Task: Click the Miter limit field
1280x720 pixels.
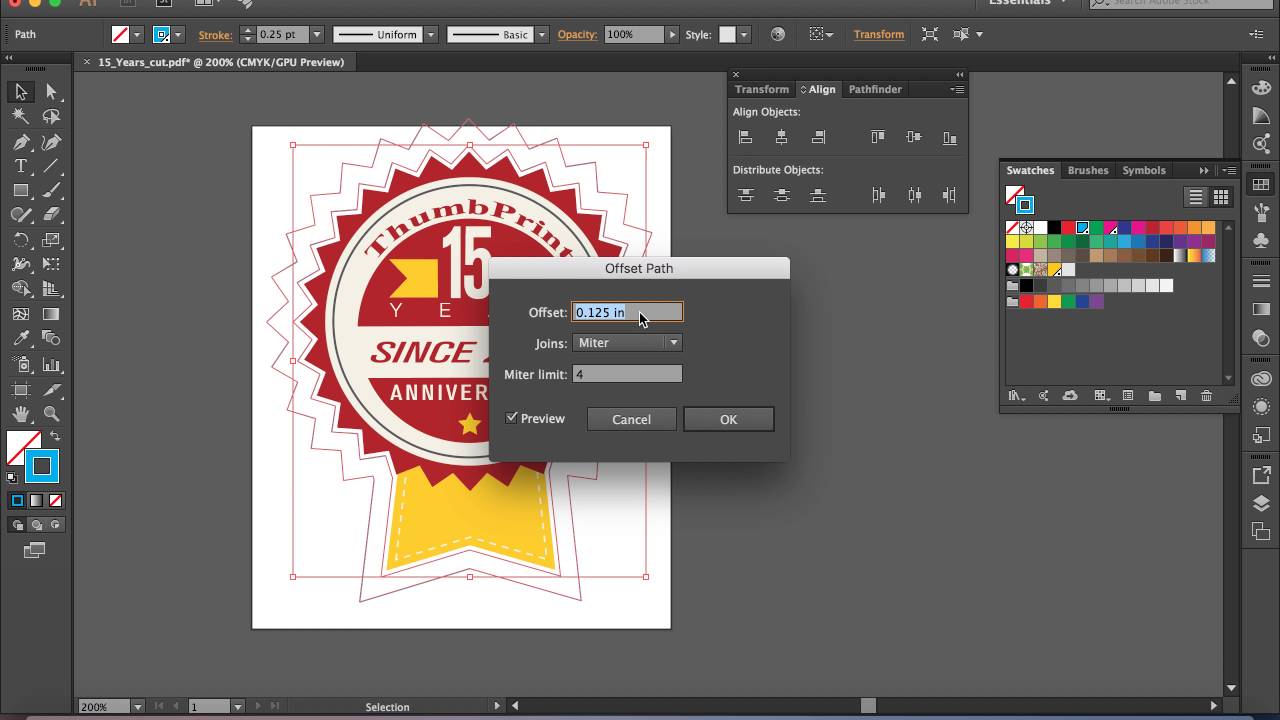Action: click(627, 374)
